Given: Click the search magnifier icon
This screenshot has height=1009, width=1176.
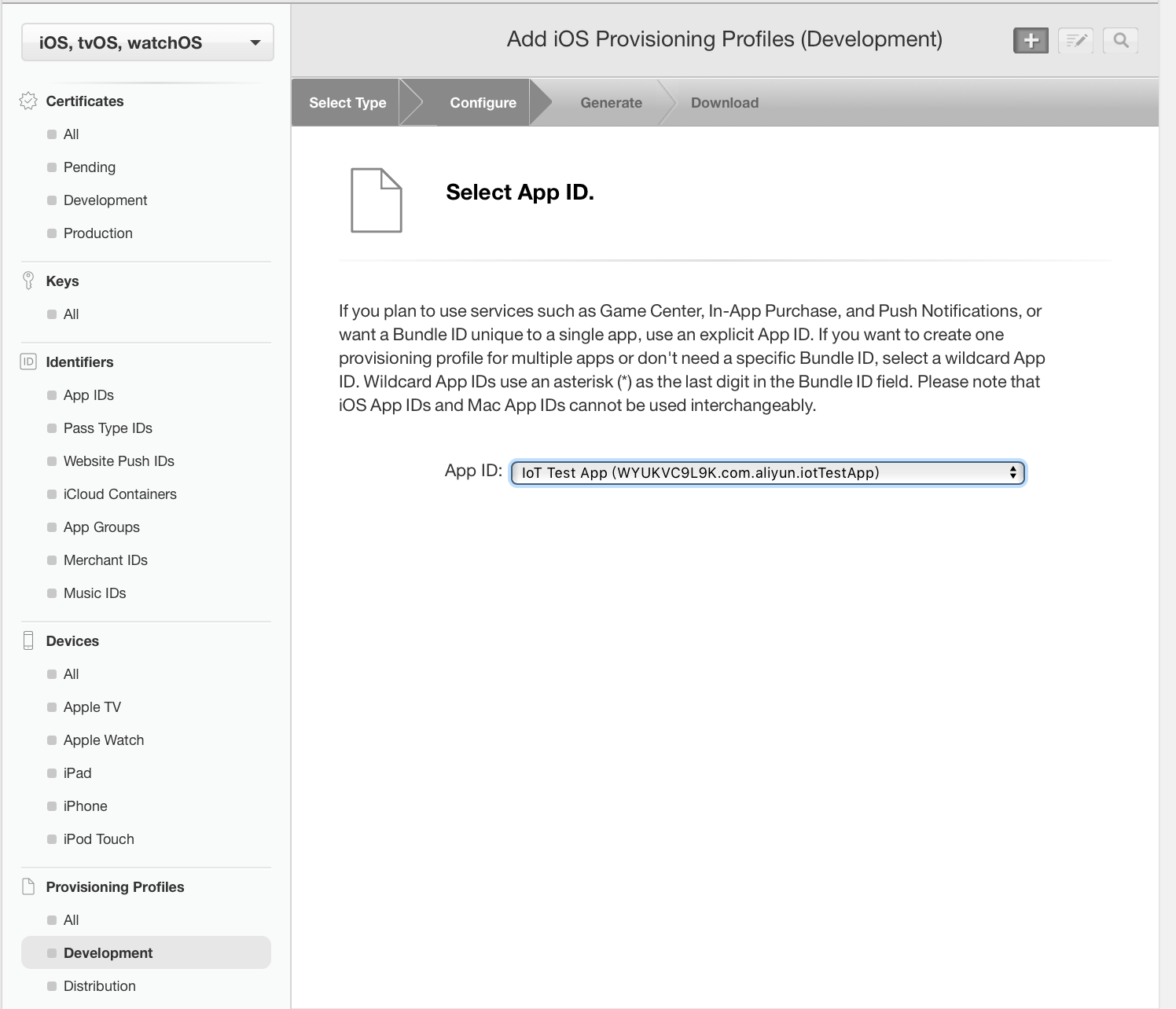Looking at the screenshot, I should coord(1120,40).
